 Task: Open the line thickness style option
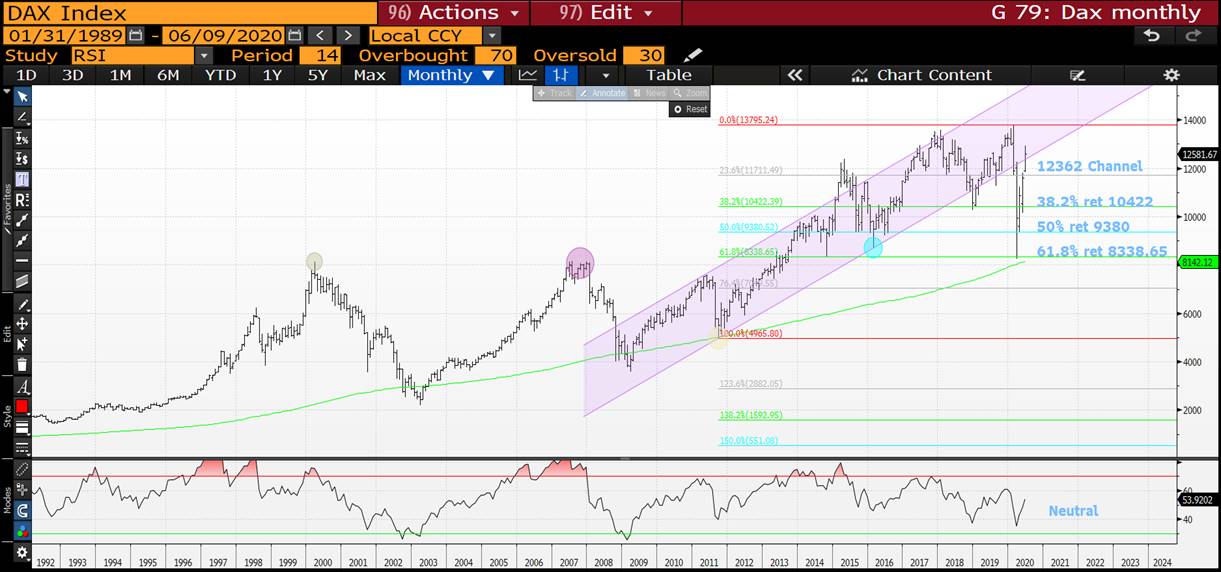(22, 427)
